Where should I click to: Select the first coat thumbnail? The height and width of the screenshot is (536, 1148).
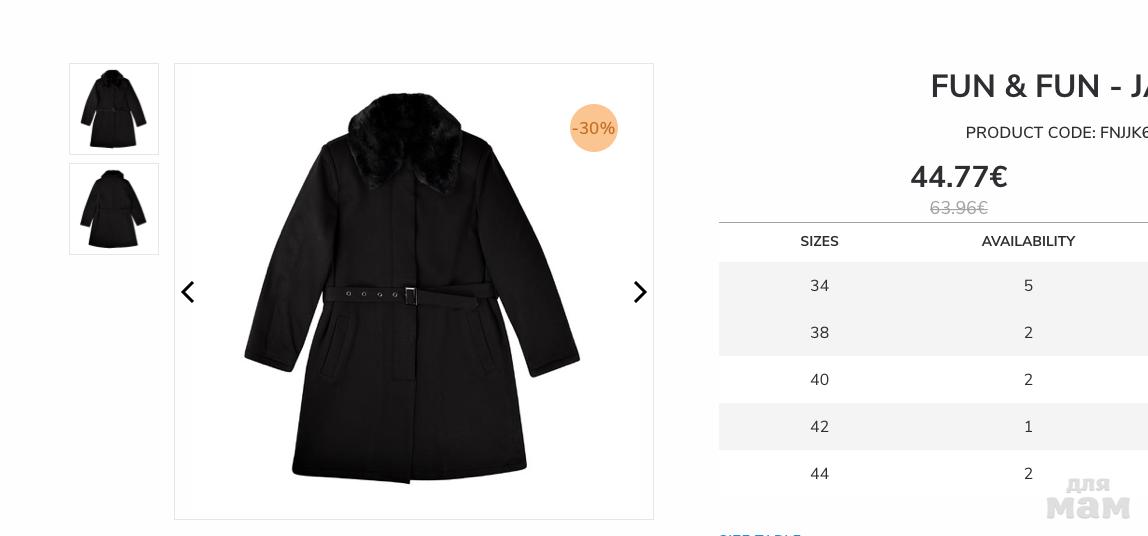point(113,109)
